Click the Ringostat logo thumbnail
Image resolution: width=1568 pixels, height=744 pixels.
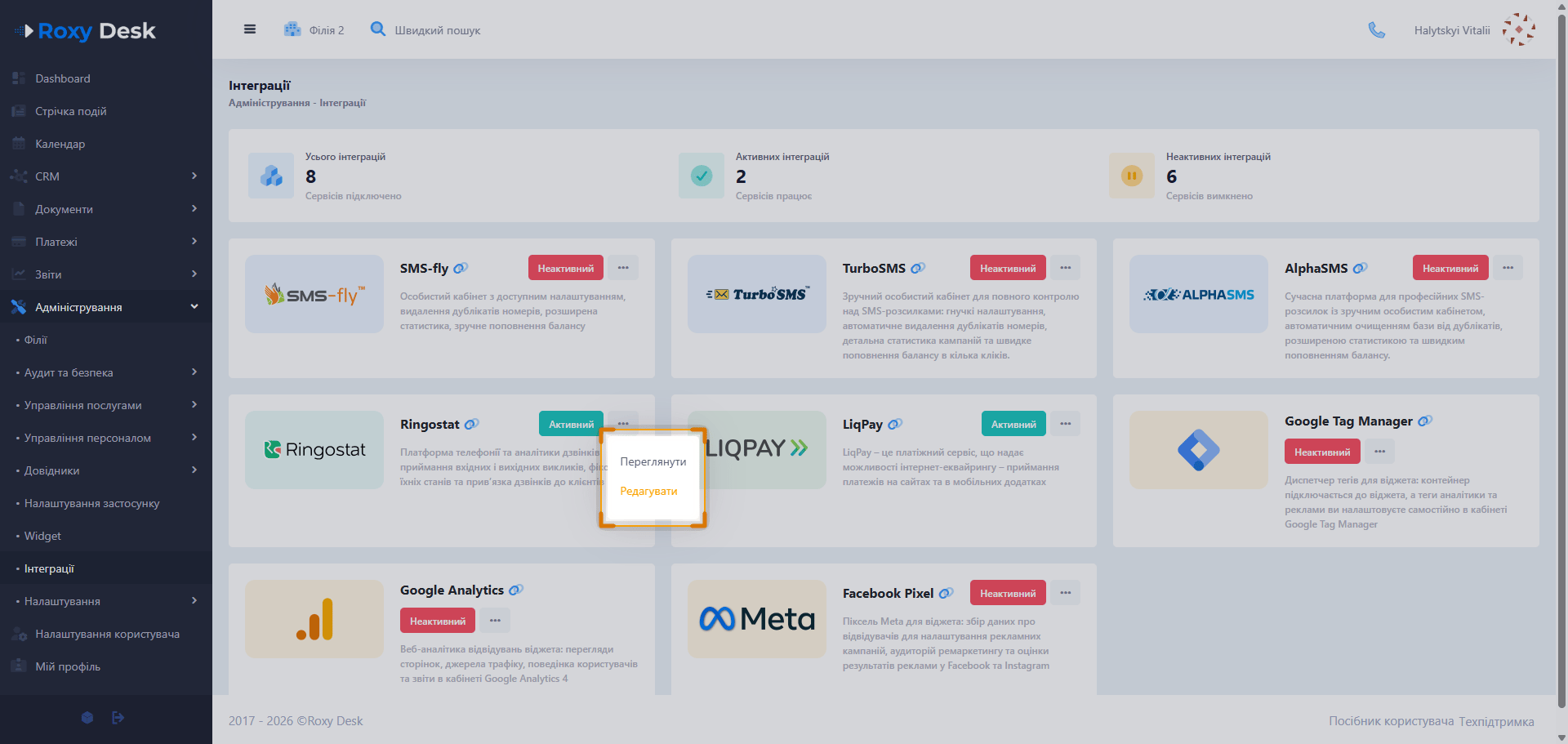[314, 450]
